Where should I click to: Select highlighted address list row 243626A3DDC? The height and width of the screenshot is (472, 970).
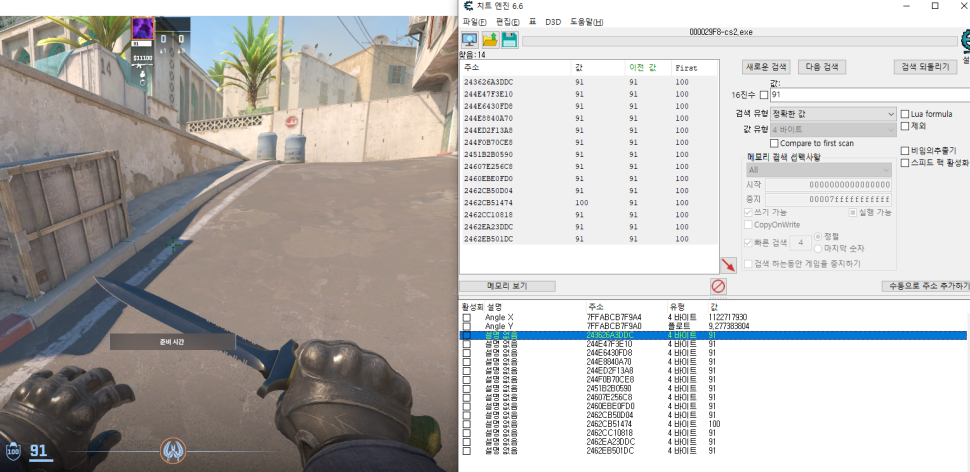point(713,335)
